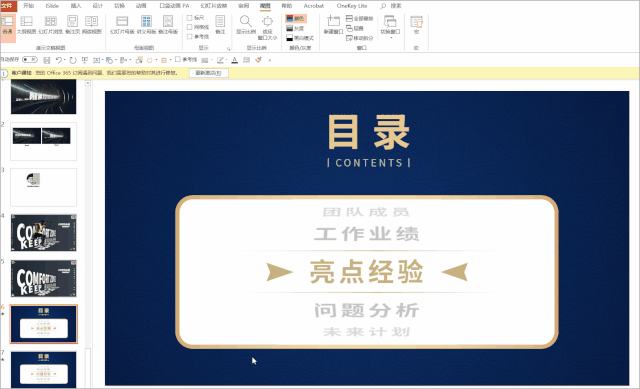Open the Design (设计) tab
Screen dimensions: 640x389
coord(98,6)
